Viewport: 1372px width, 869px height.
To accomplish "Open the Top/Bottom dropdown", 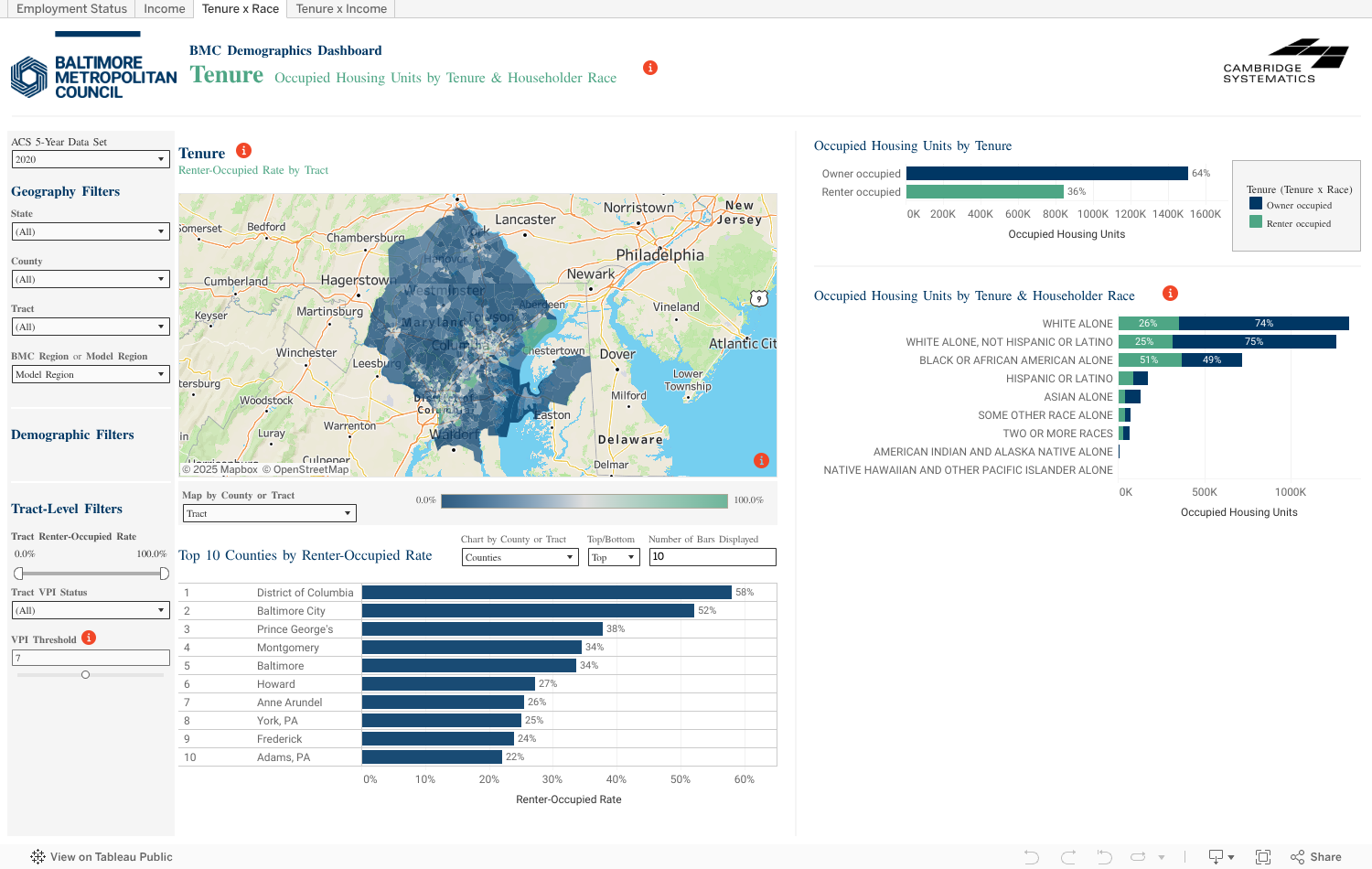I will point(613,557).
